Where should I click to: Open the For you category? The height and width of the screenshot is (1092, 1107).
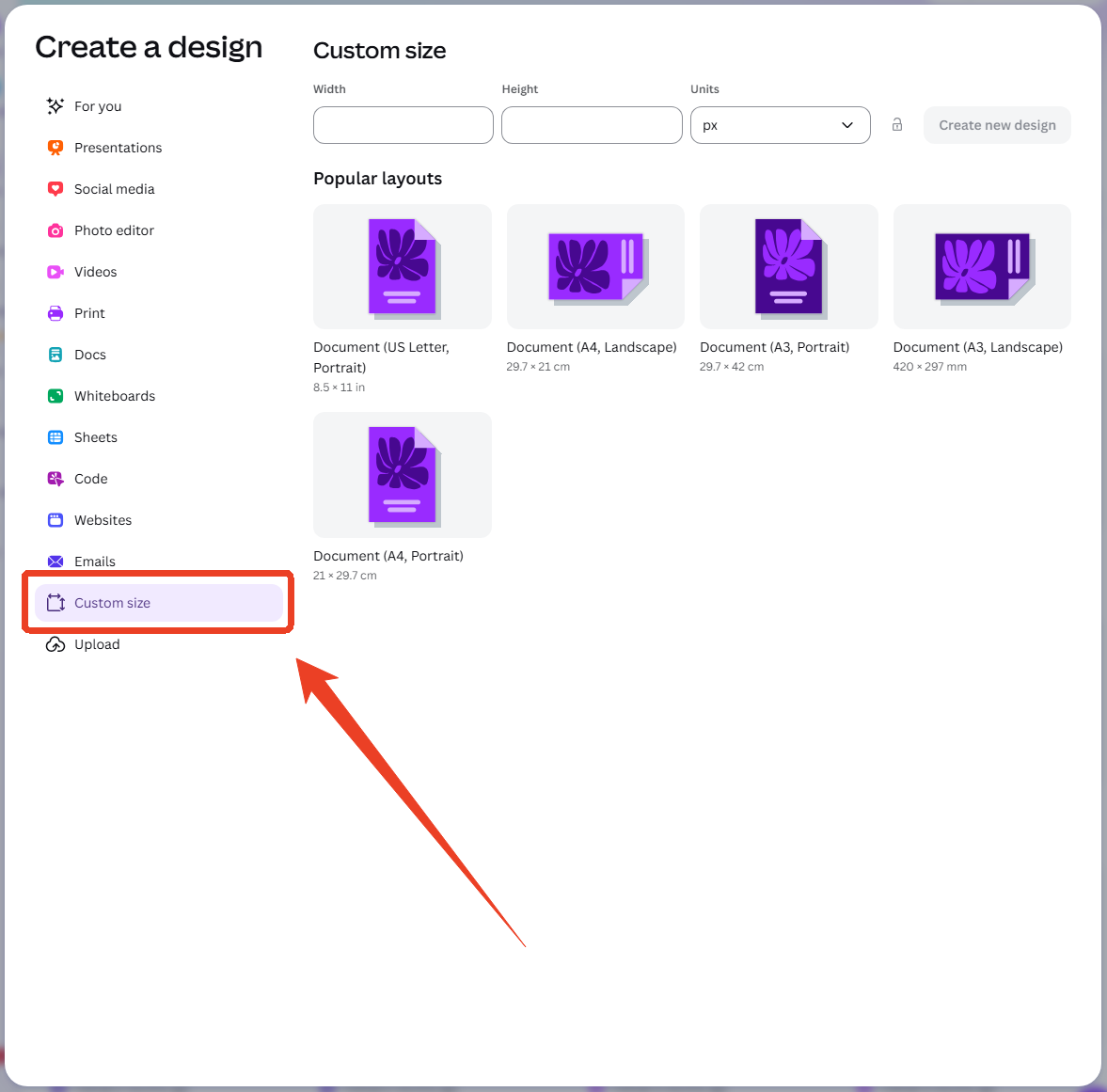98,106
